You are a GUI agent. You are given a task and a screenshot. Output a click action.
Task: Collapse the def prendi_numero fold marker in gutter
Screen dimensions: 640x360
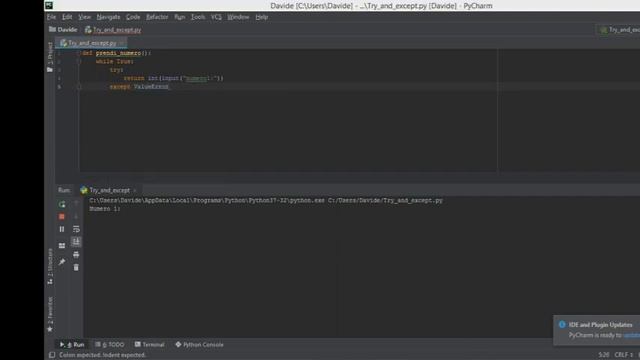point(80,53)
